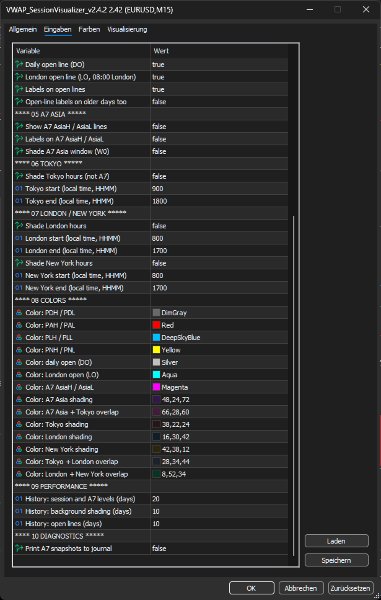Click the integer icon beside History: background shading

pos(19,511)
